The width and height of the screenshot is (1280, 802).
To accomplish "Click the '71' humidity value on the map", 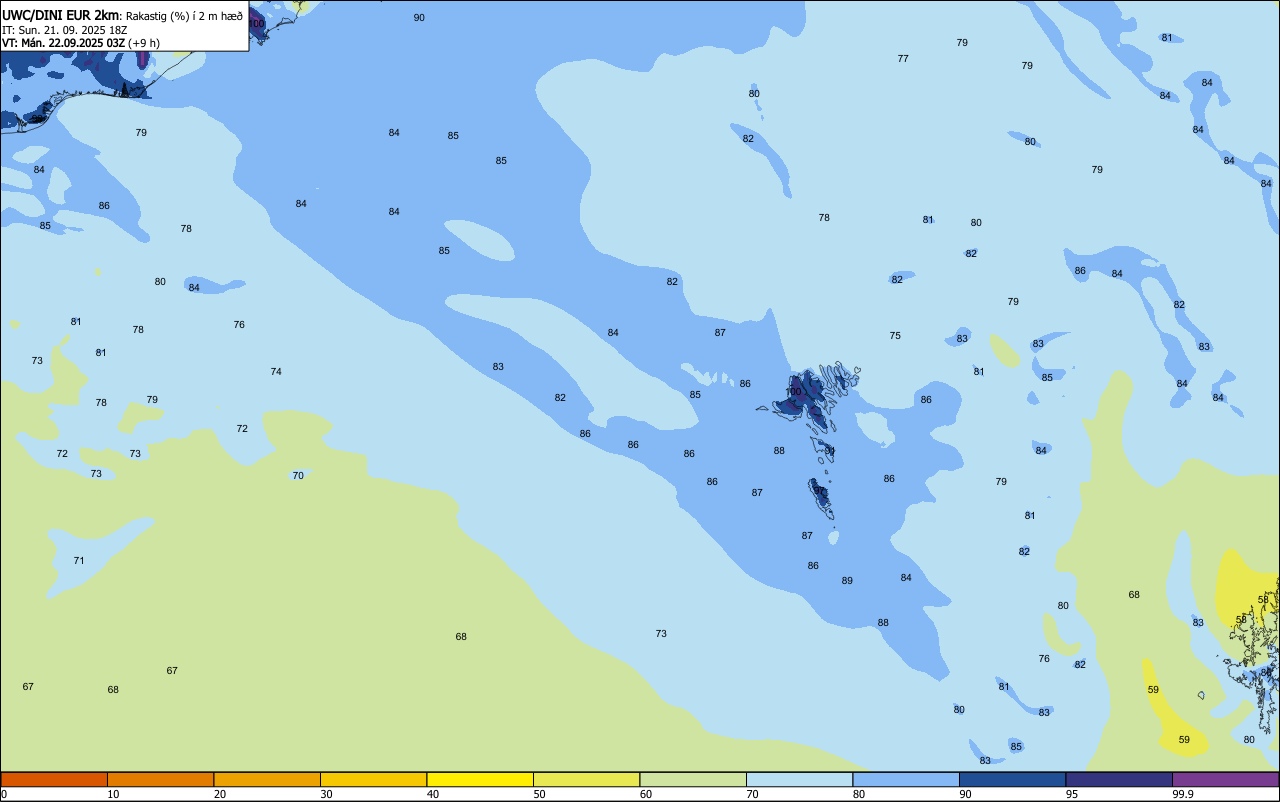I will [x=79, y=561].
